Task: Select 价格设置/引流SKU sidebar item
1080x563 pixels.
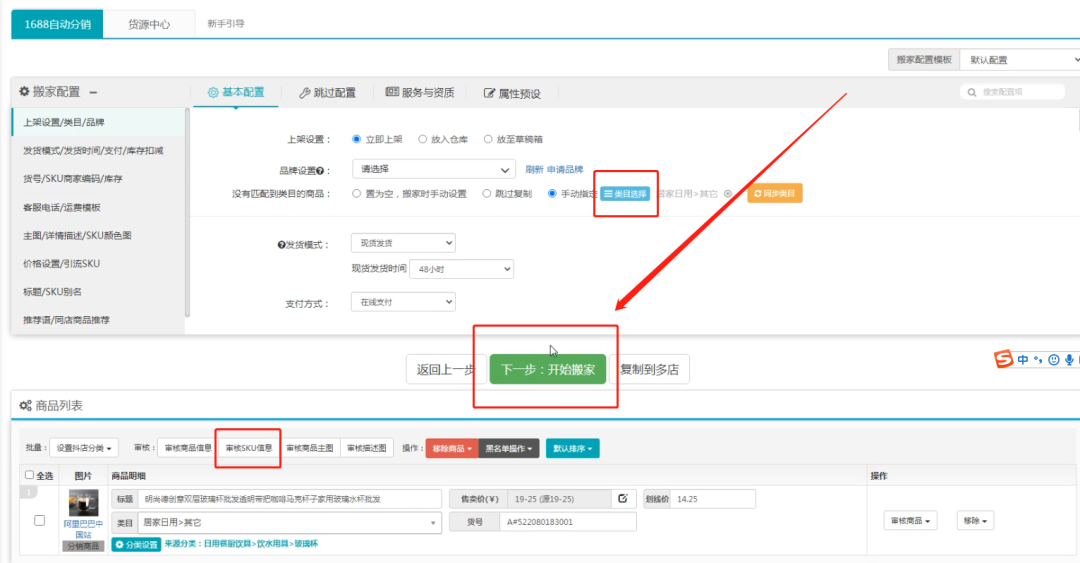Action: 98,263
